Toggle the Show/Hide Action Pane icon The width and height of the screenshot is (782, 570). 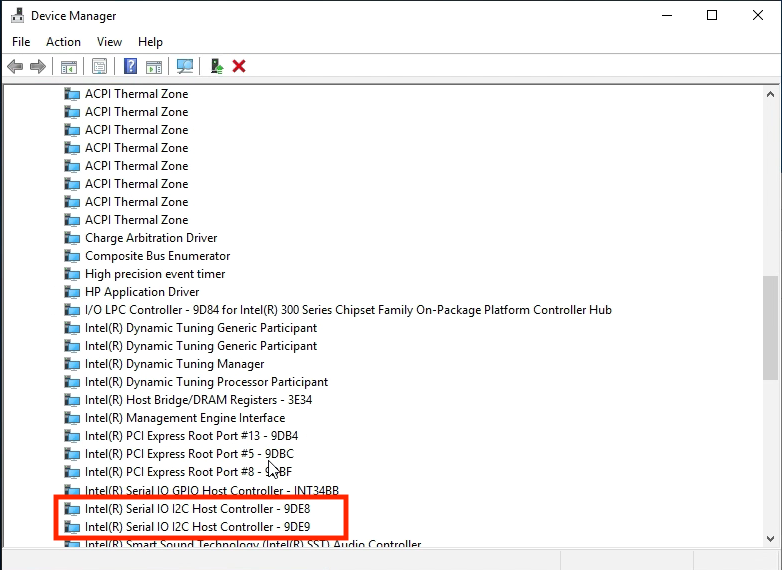[154, 66]
